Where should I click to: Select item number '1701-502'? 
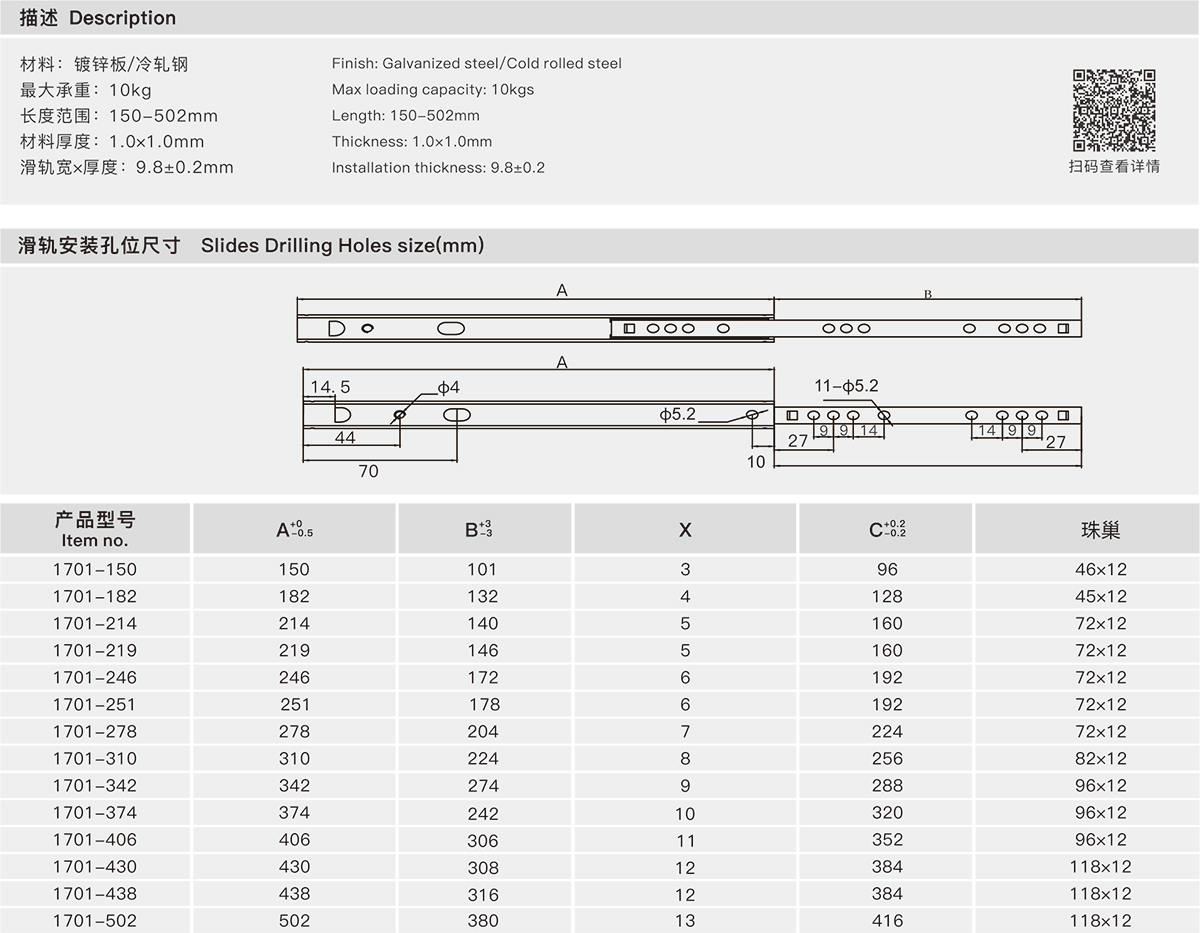pos(95,920)
